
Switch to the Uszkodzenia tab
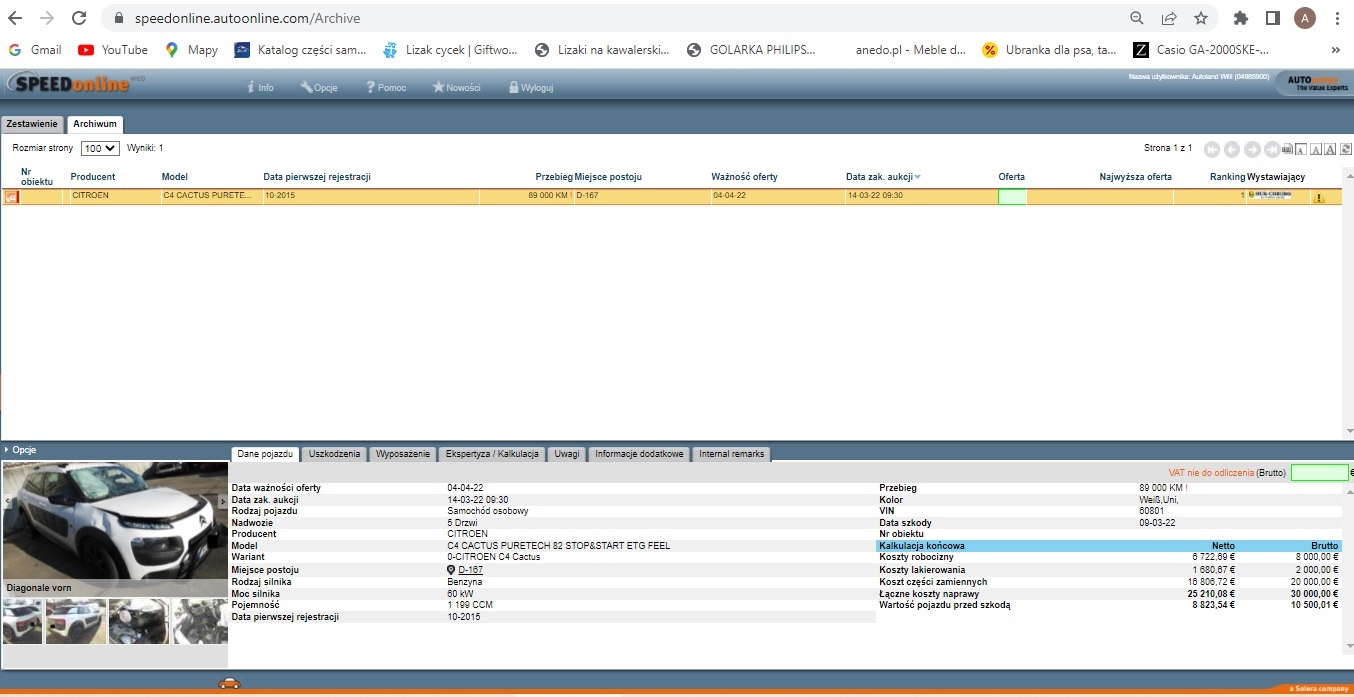[334, 454]
